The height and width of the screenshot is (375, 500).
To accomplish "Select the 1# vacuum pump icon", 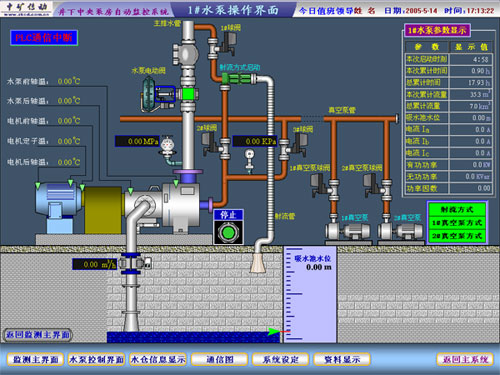I will 347,230.
